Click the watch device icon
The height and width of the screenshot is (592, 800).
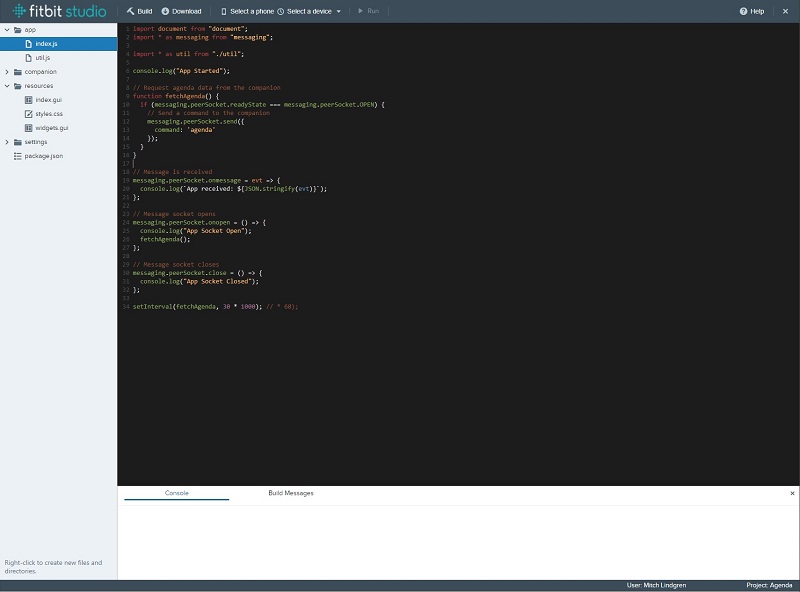(x=281, y=11)
